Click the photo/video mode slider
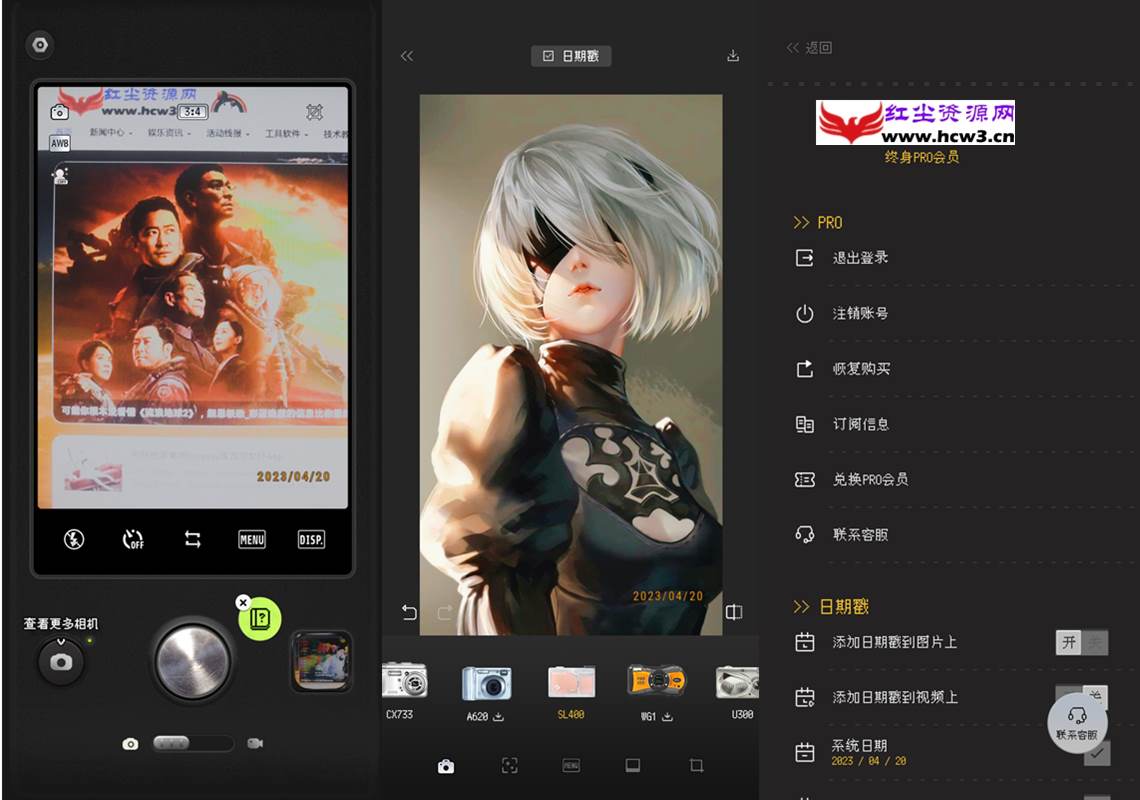This screenshot has height=800, width=1140. tap(192, 743)
